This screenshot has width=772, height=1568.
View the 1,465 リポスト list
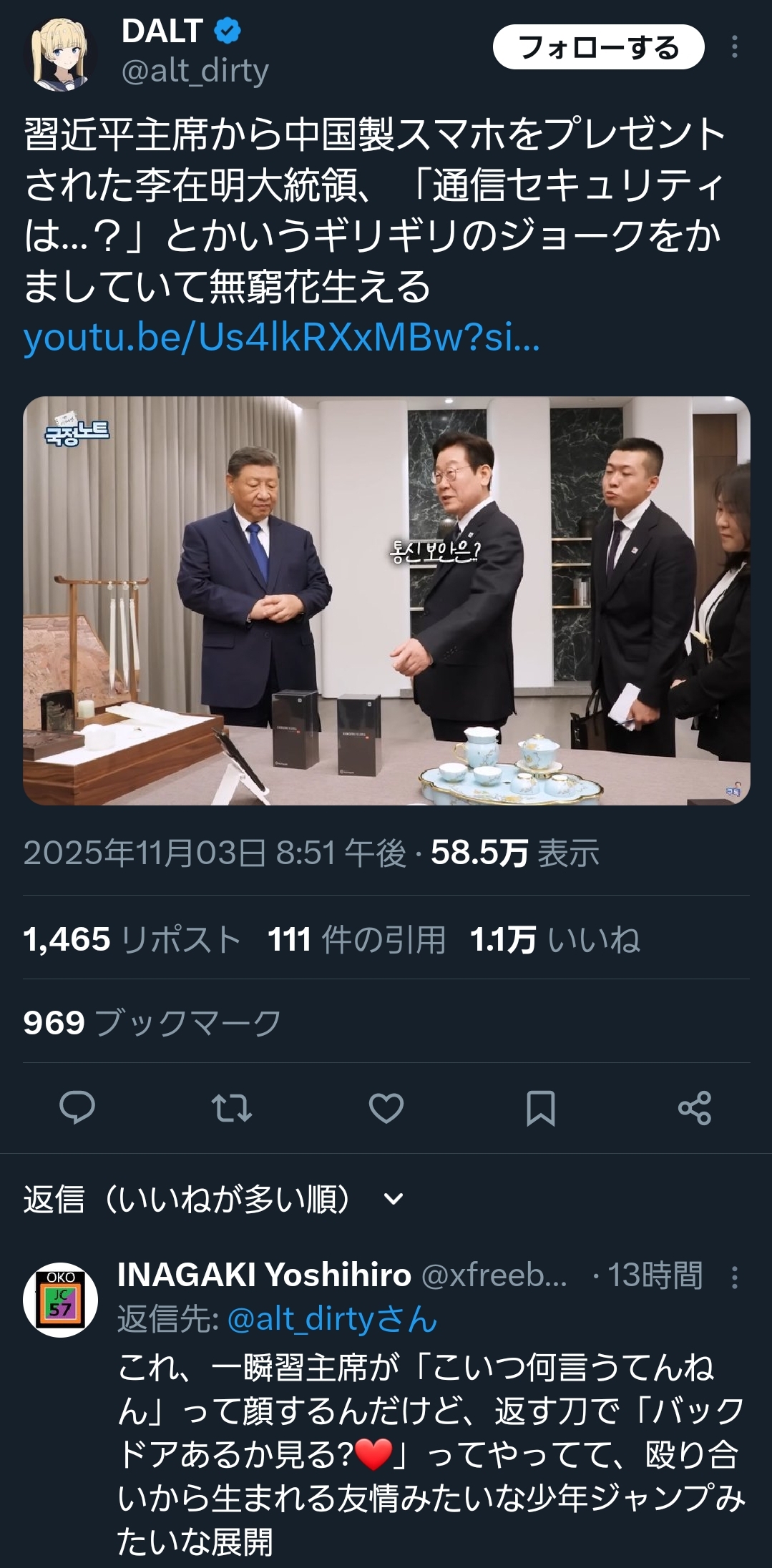click(132, 939)
